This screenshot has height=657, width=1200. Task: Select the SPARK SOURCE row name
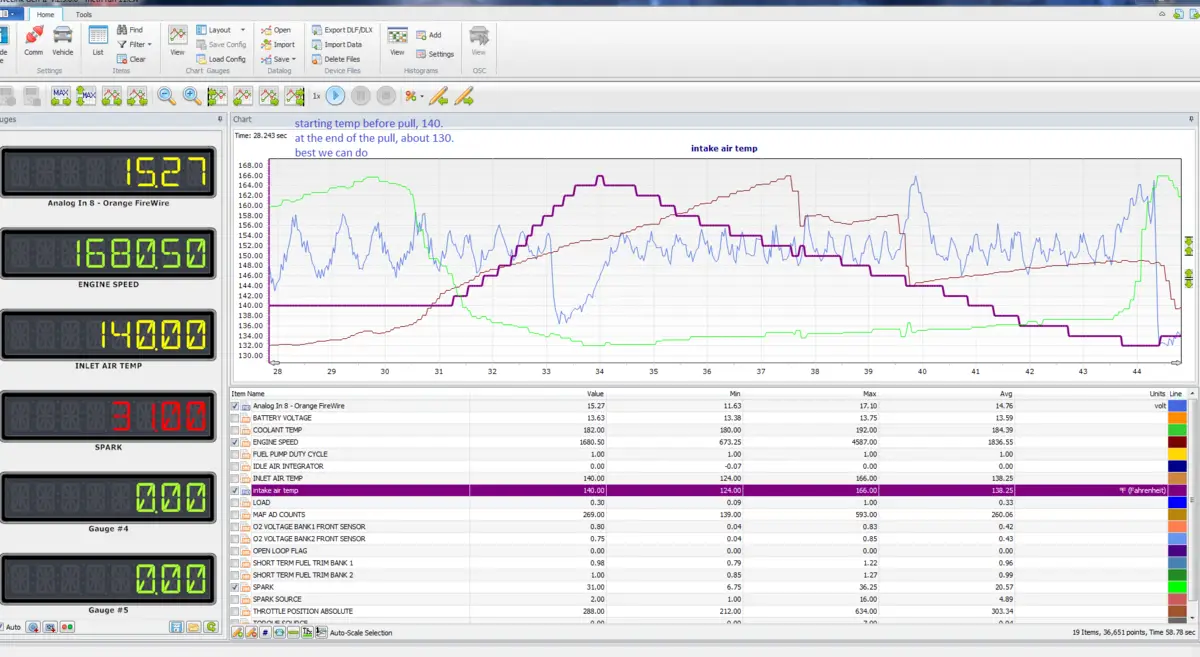[277, 600]
